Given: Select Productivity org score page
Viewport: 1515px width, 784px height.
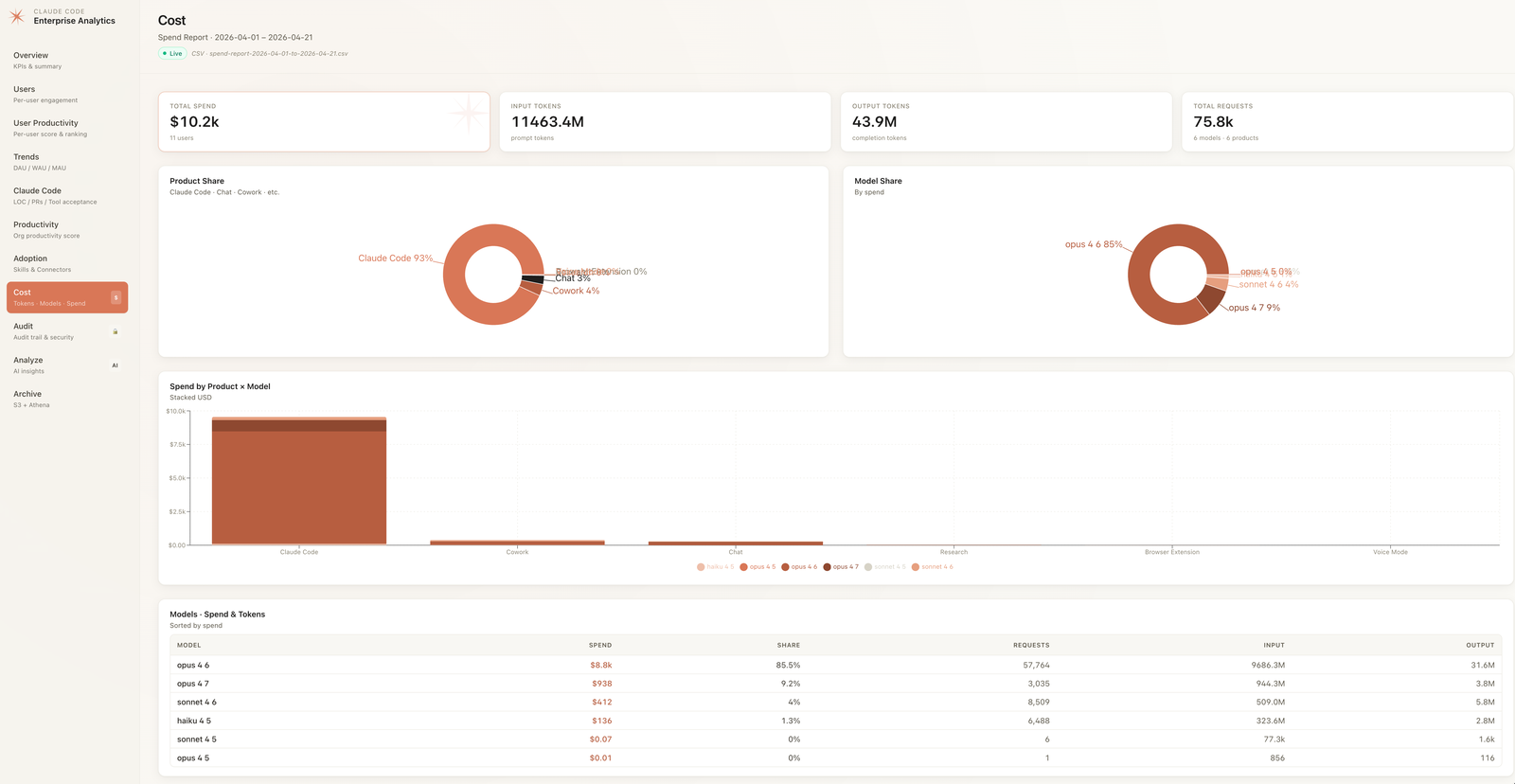Looking at the screenshot, I should 66,230.
